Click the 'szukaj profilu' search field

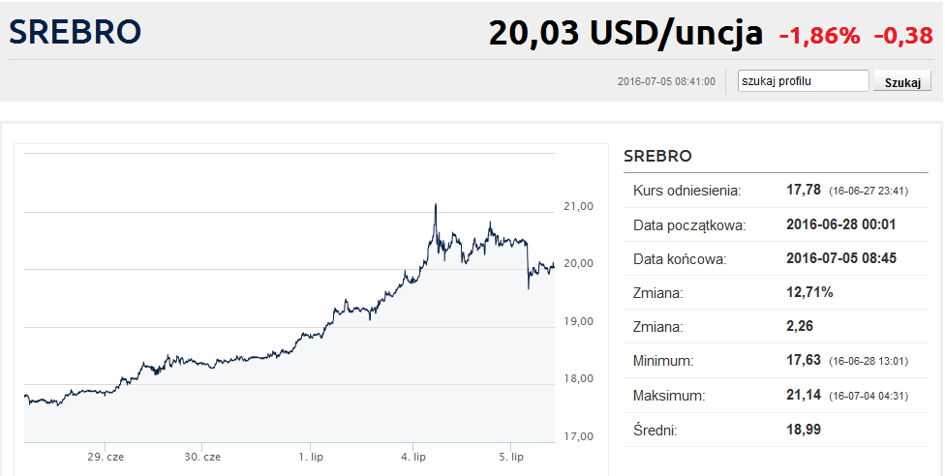pos(803,81)
